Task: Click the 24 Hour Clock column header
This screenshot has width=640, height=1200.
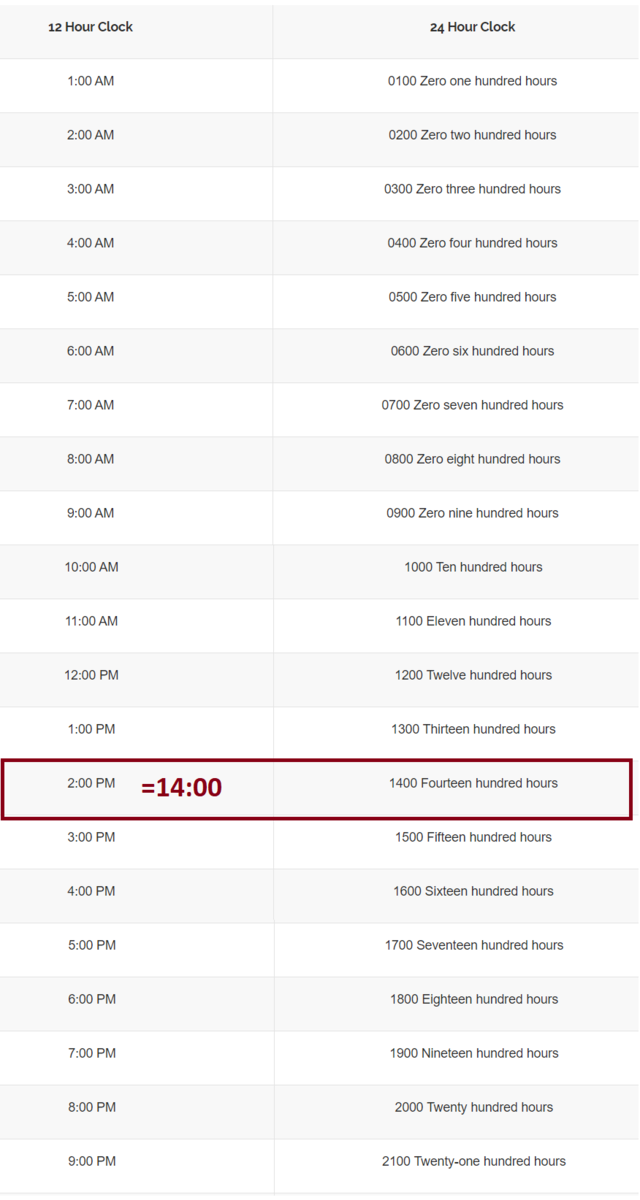Action: pyautogui.click(x=472, y=27)
